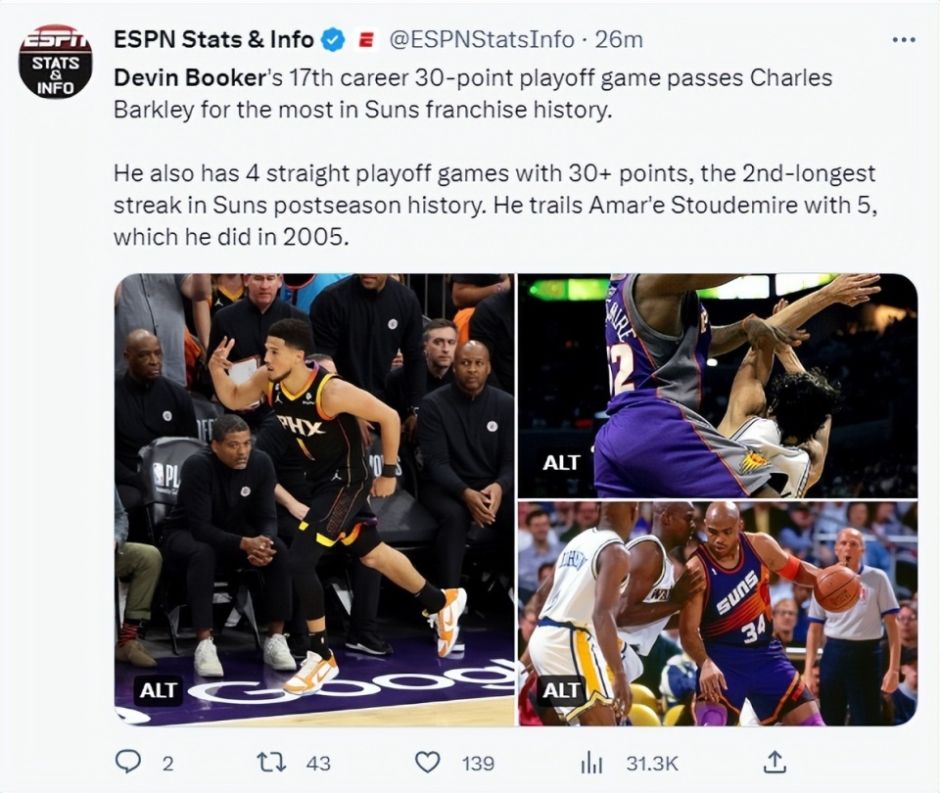The width and height of the screenshot is (940, 793).
Task: Click the share upload icon
Action: click(774, 763)
